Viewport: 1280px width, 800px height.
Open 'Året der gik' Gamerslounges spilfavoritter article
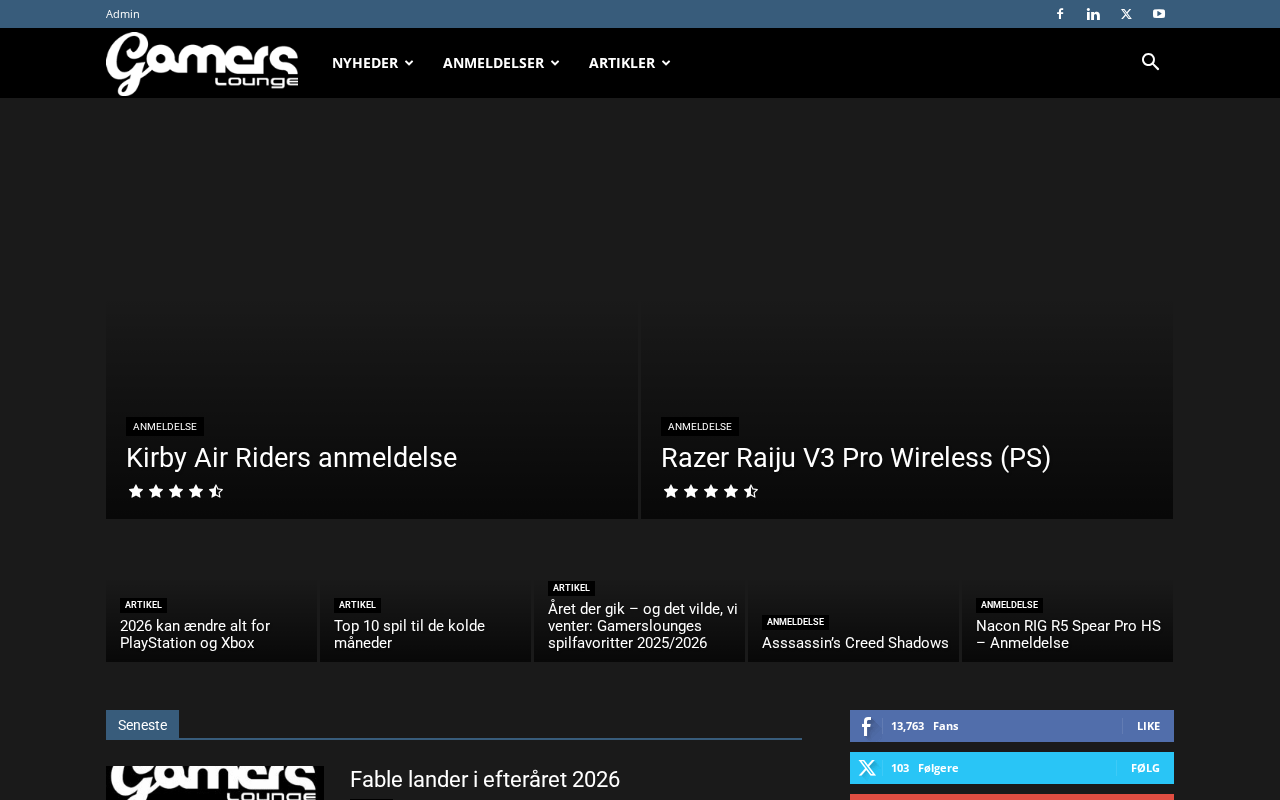coord(643,626)
